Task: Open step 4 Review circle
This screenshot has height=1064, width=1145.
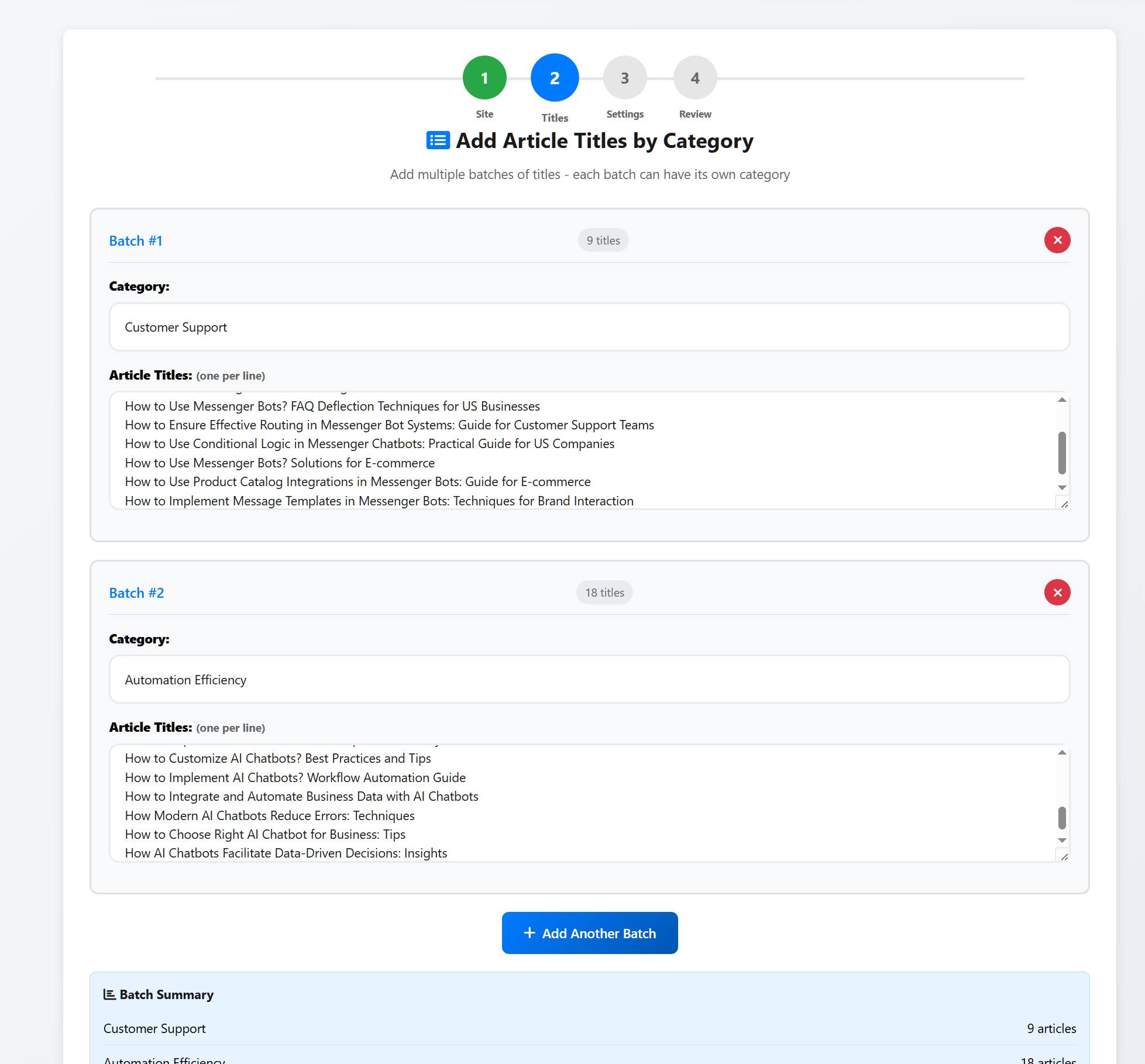Action: 694,78
